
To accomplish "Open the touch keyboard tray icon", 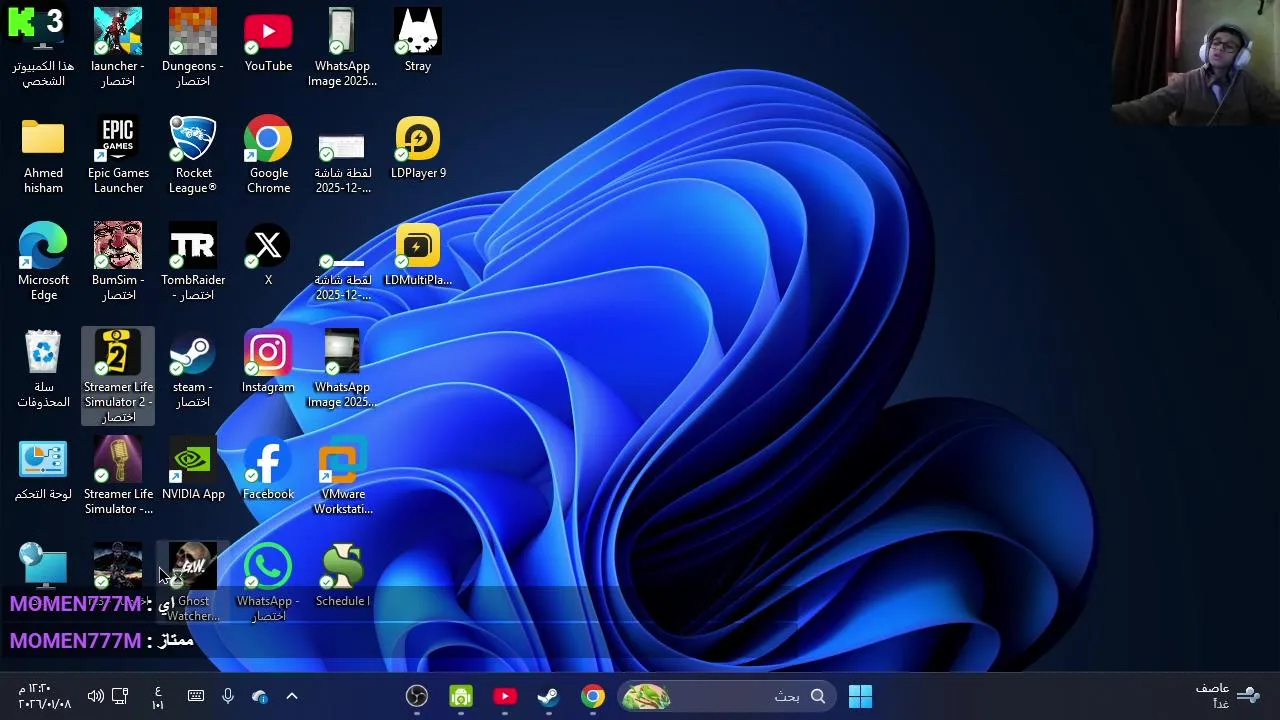I will pyautogui.click(x=196, y=696).
